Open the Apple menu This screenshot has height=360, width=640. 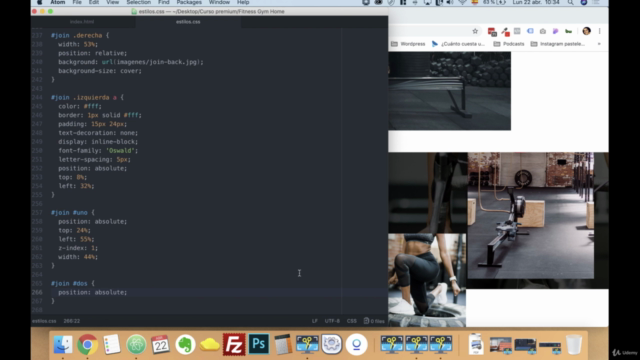(40, 2)
